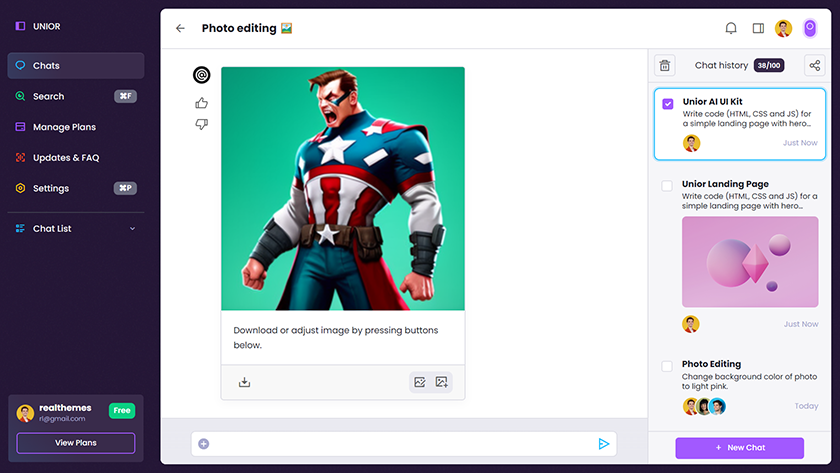Send the message with arrow icon

tap(603, 444)
